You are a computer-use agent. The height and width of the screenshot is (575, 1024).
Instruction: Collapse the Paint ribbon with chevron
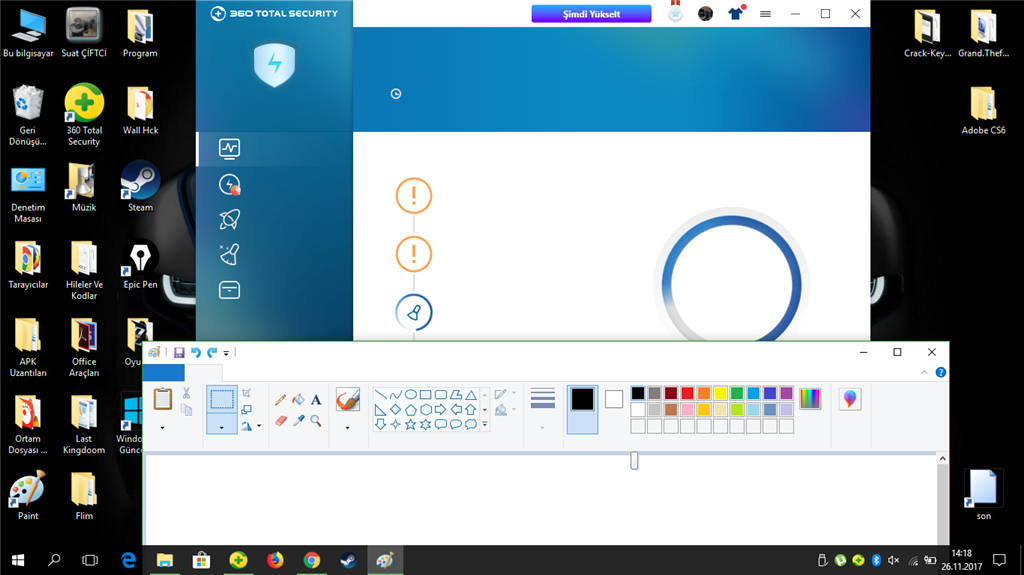pos(924,372)
